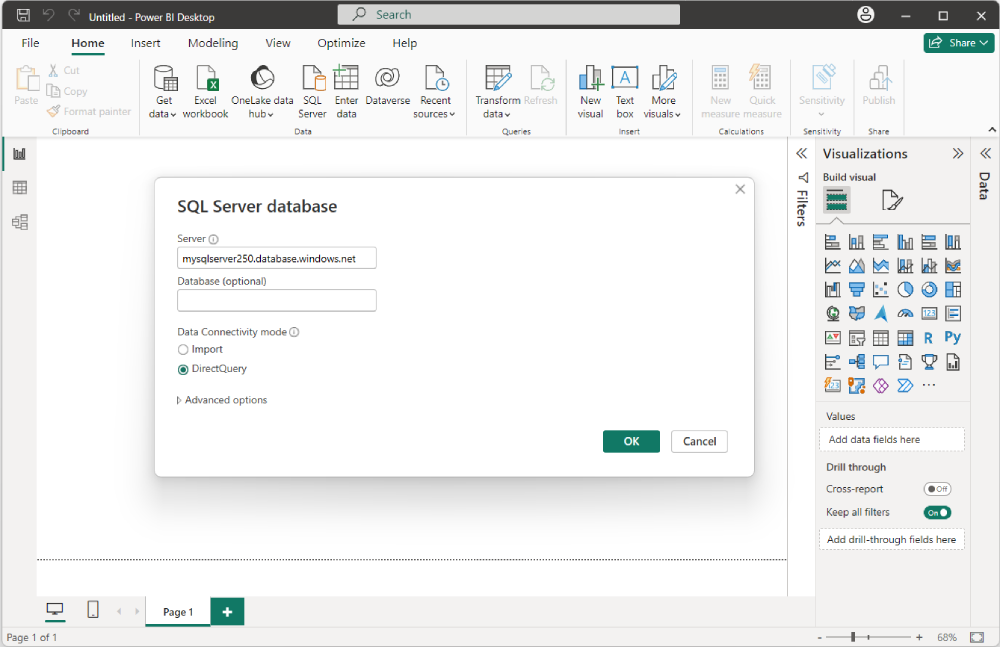The image size is (1000, 647).
Task: Toggle the Cross-report switch
Action: [x=938, y=489]
